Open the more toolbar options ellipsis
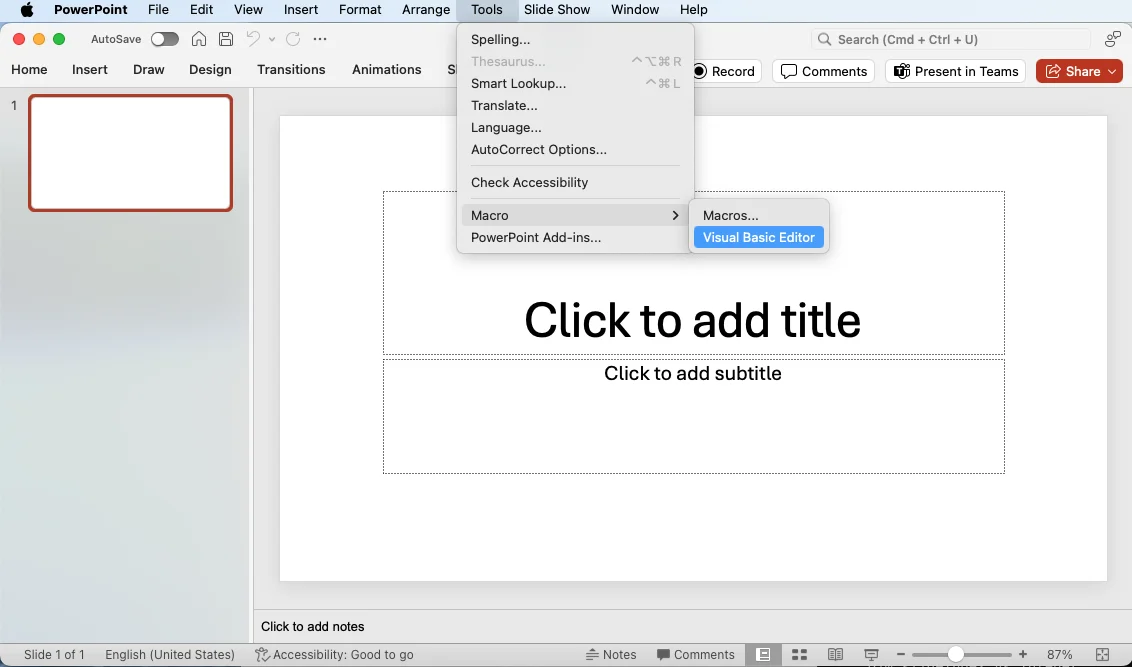 pyautogui.click(x=320, y=39)
